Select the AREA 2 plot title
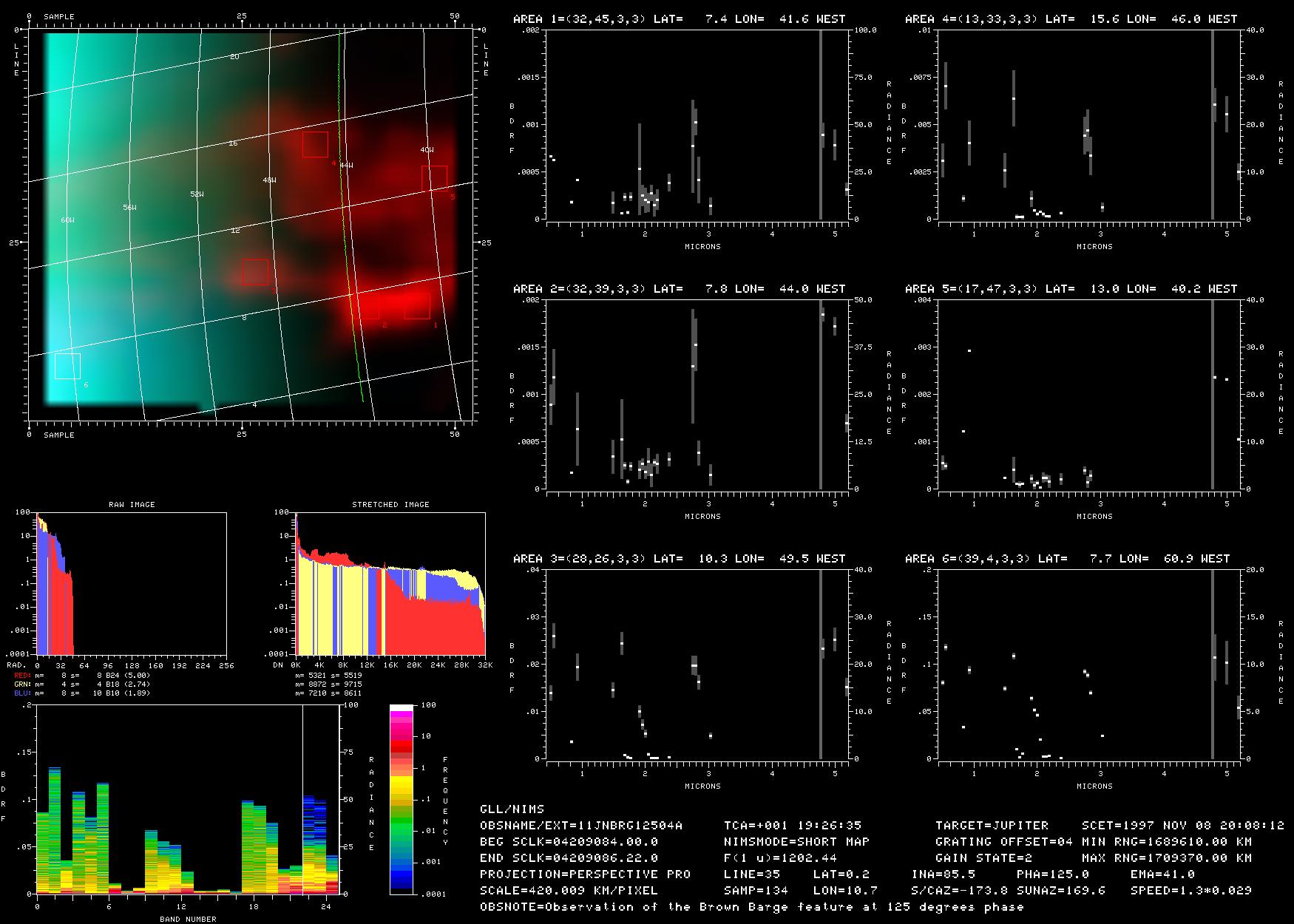The image size is (1294, 924). click(x=680, y=289)
